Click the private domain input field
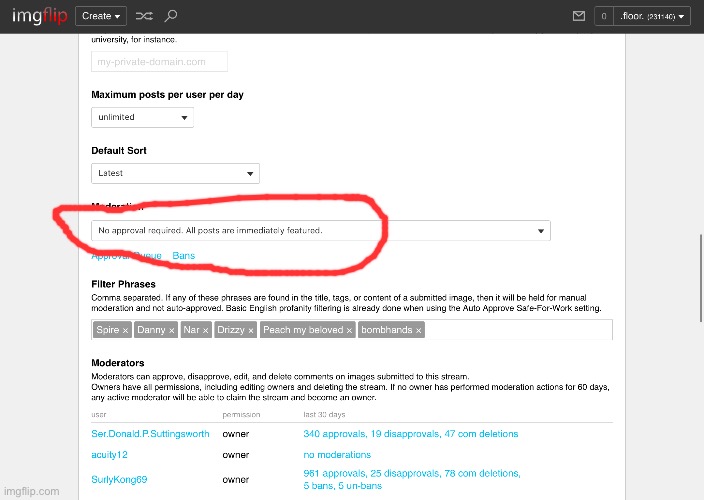The height and width of the screenshot is (500, 704). pyautogui.click(x=159, y=62)
